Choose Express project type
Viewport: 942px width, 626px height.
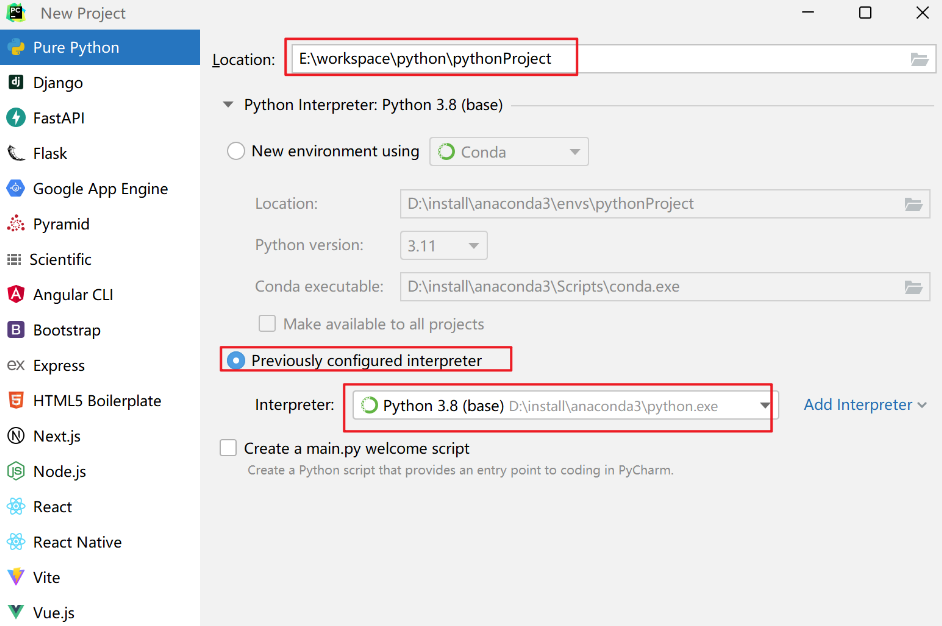(100, 365)
